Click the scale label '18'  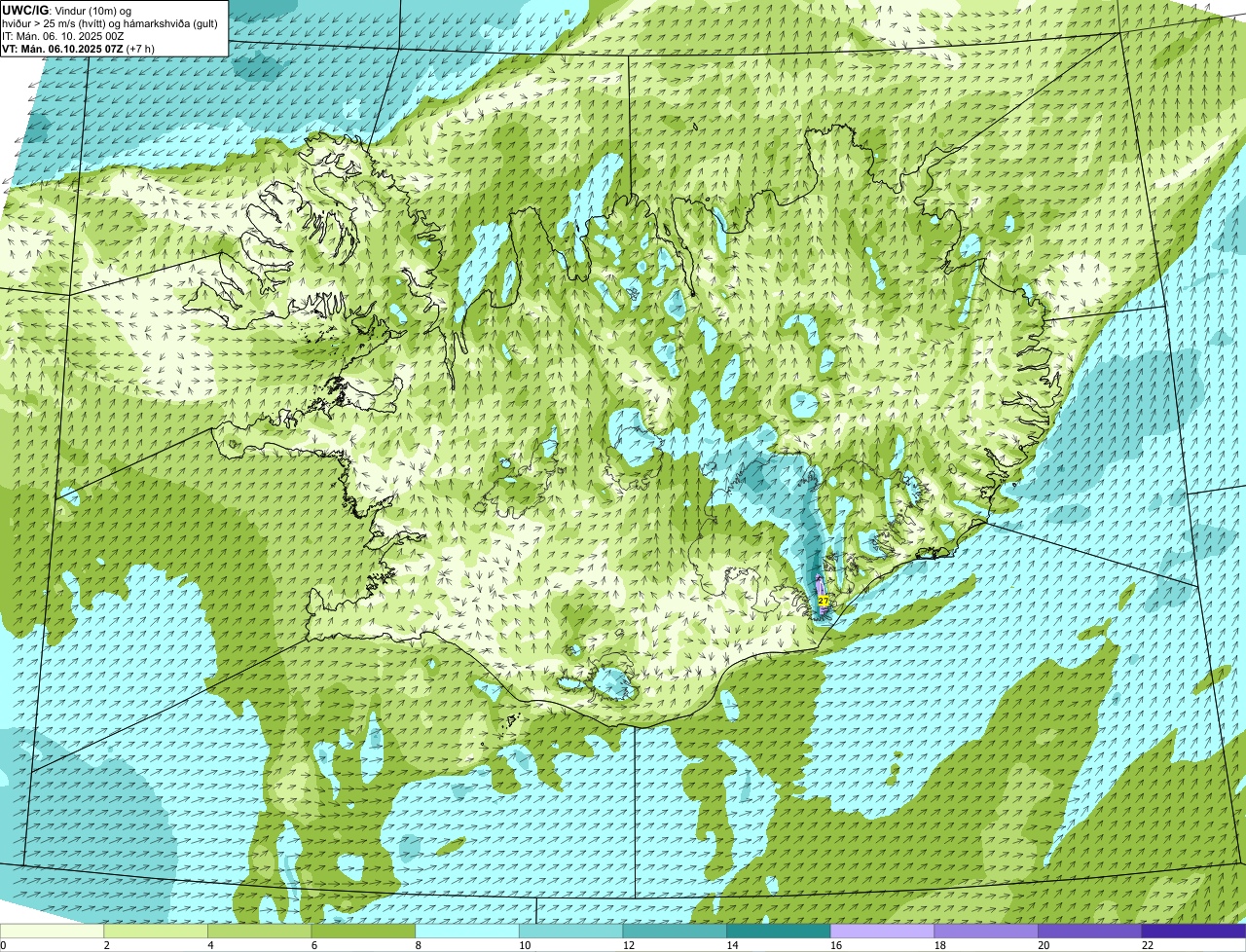940,945
